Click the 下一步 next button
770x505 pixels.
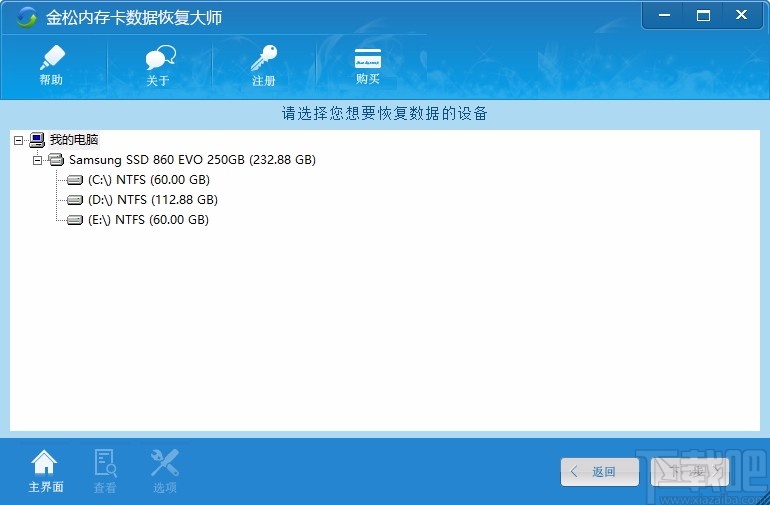tap(689, 472)
